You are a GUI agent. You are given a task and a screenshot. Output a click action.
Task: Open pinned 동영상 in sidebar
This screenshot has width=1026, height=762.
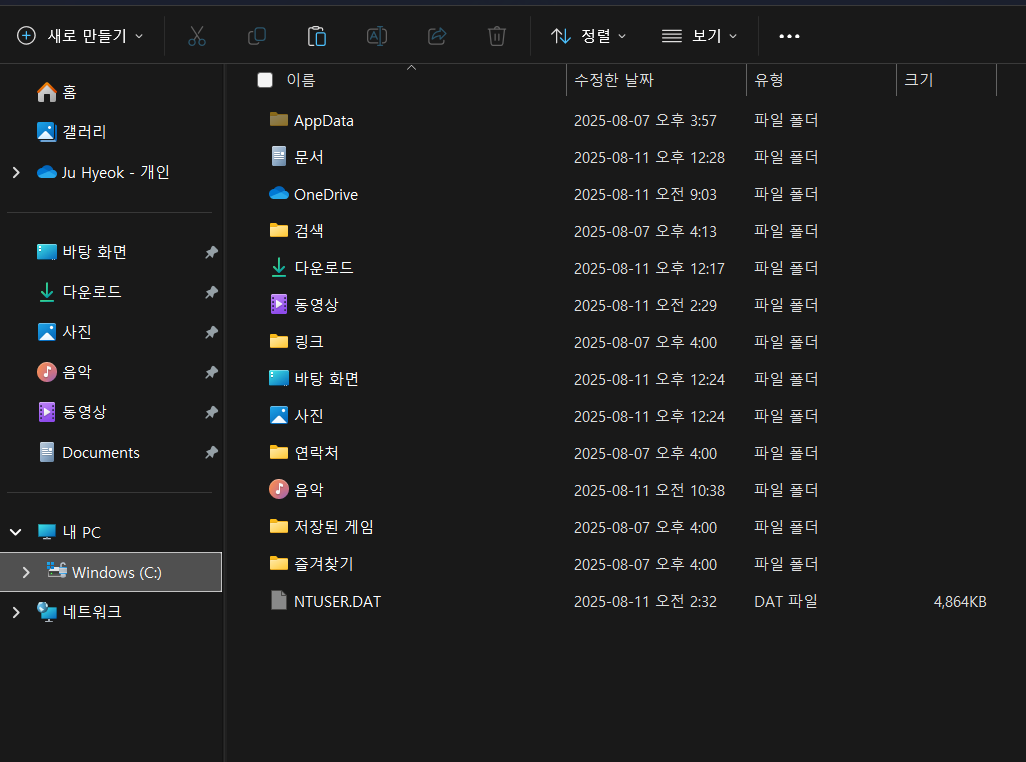click(72, 412)
